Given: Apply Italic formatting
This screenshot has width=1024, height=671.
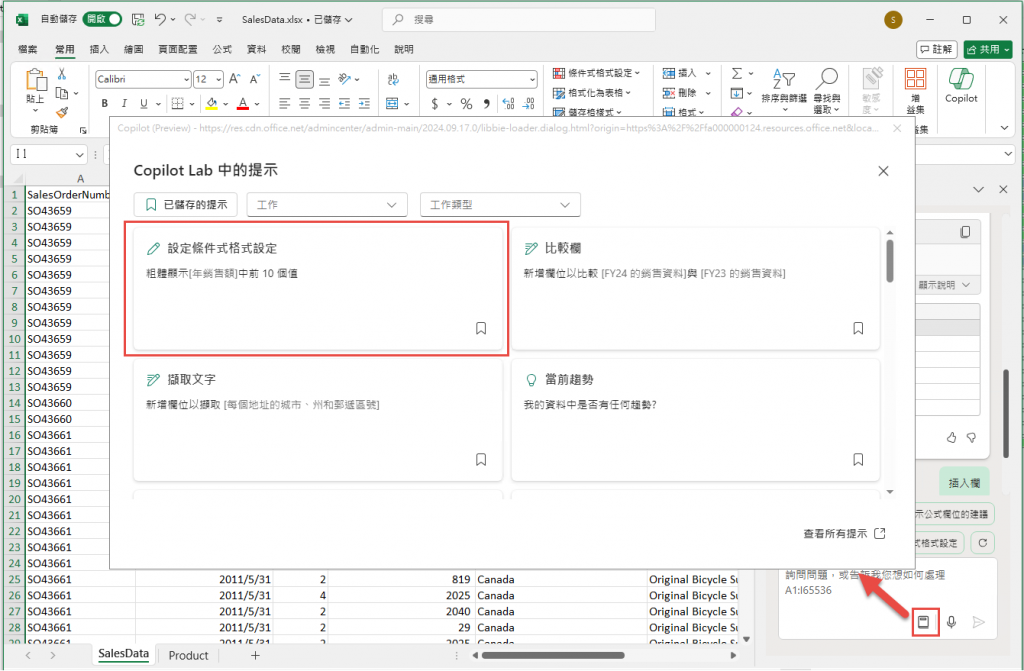Looking at the screenshot, I should click(124, 103).
